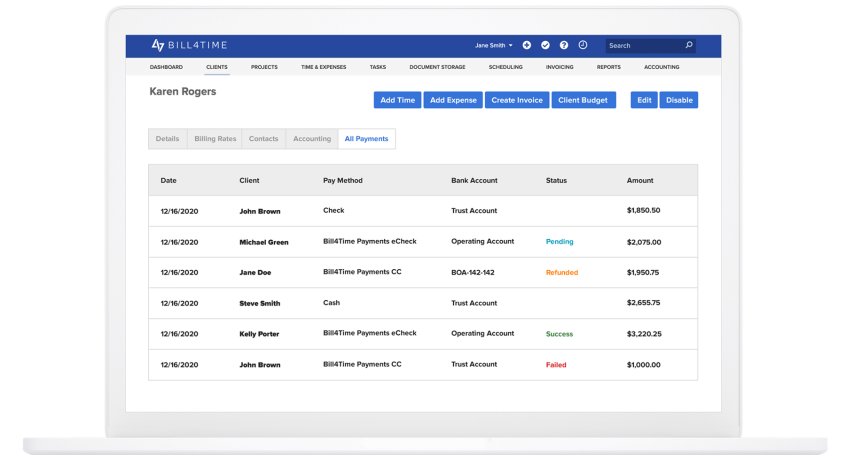Select the Contacts tab
Screen dimensions: 846x455
[x=264, y=139]
